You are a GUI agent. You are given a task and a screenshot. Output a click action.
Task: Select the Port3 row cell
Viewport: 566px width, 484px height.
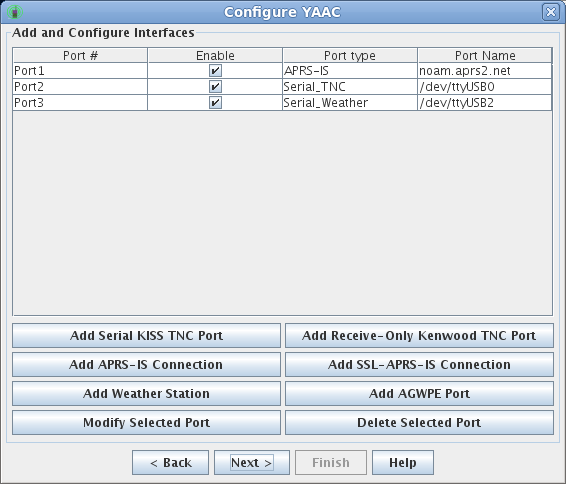80,103
